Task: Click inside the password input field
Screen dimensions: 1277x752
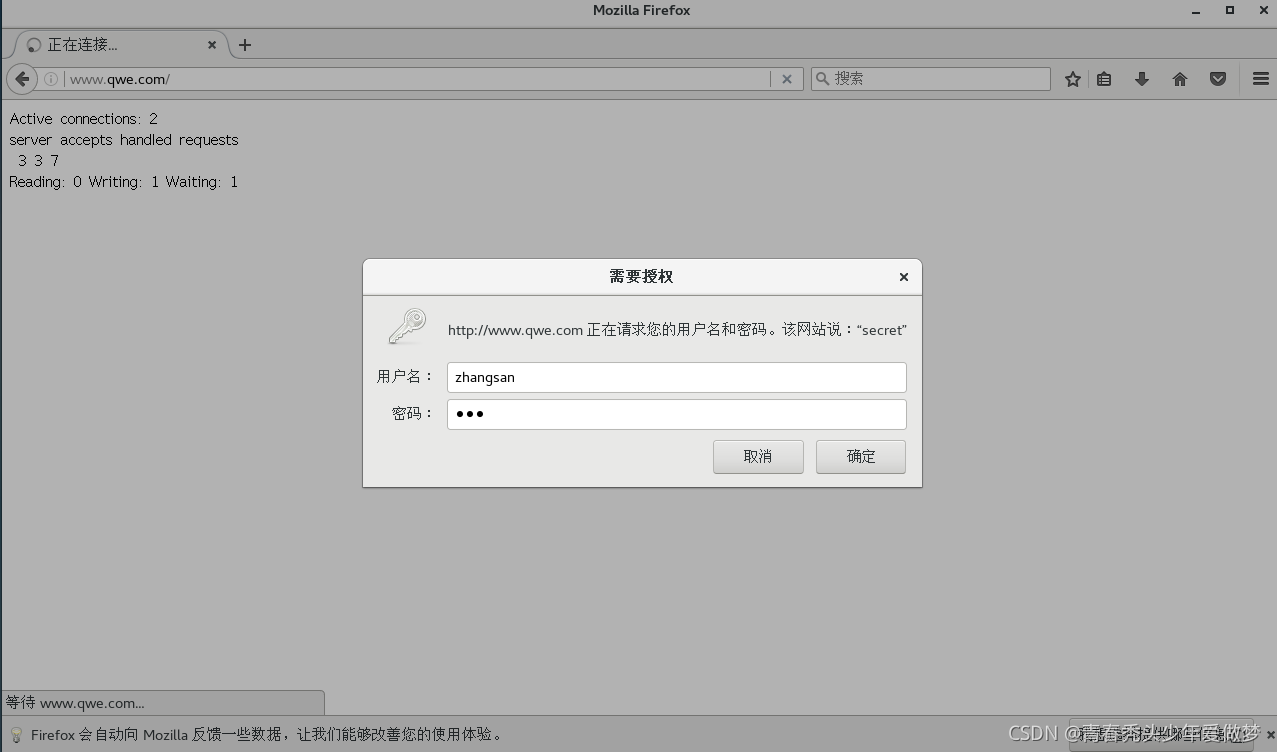Action: [x=676, y=413]
